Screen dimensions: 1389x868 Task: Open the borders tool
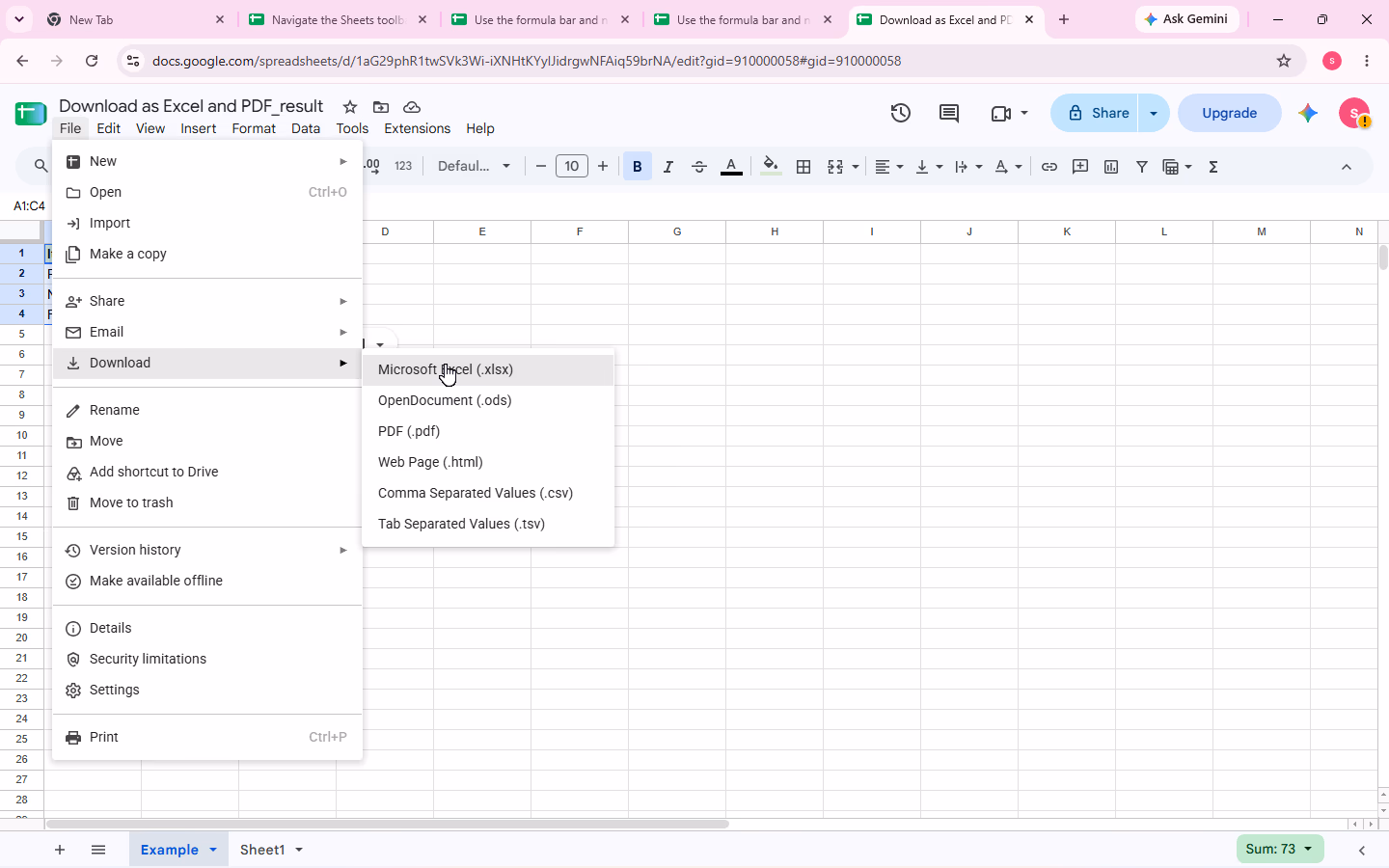click(803, 167)
